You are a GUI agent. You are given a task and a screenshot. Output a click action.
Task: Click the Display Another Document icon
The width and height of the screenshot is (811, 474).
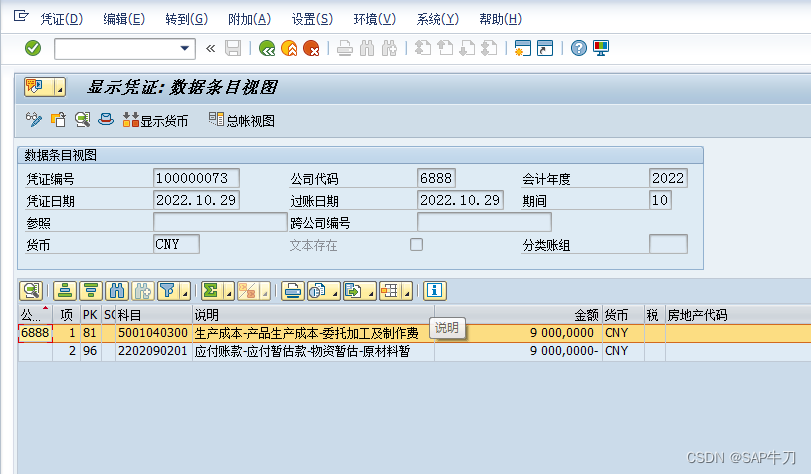(58, 120)
